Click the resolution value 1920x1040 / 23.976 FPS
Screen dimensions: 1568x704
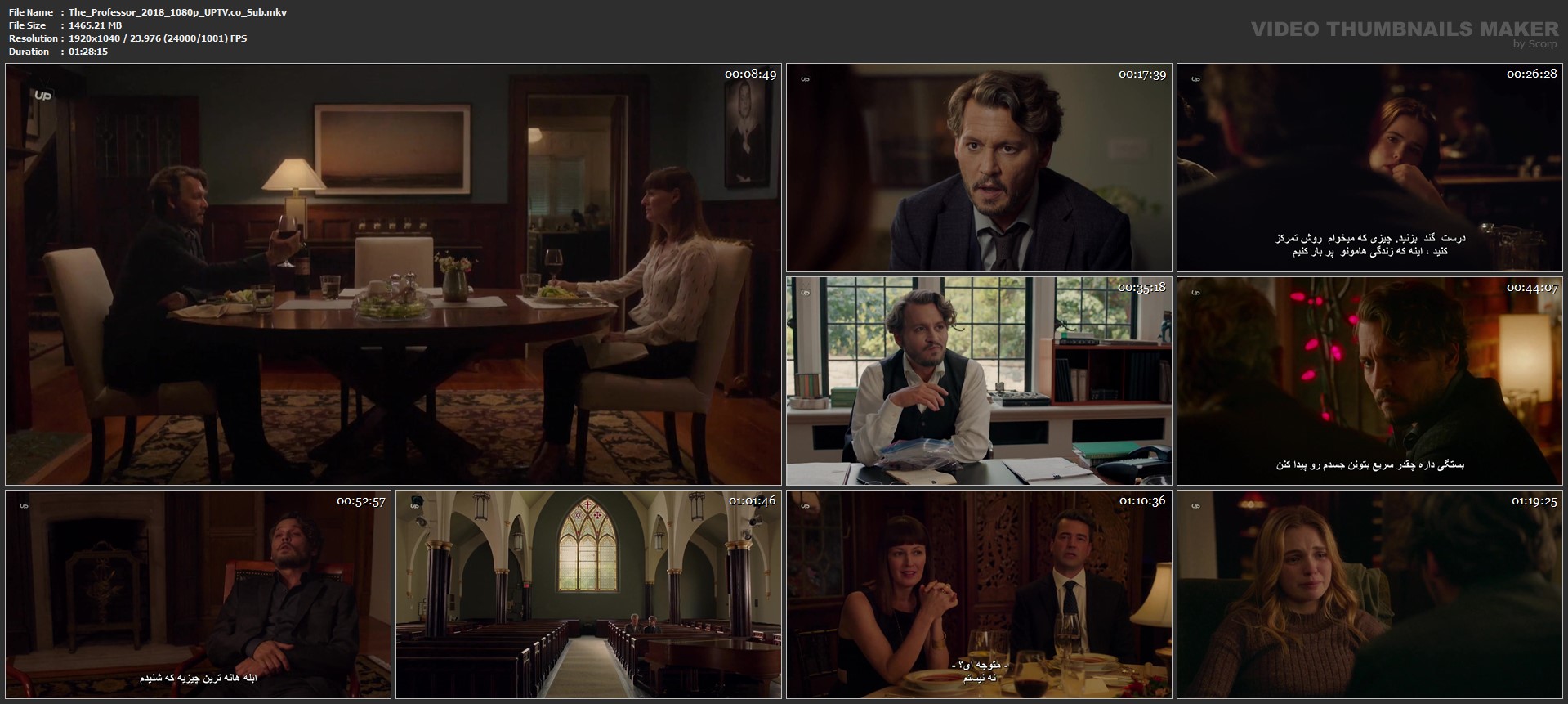coord(158,38)
